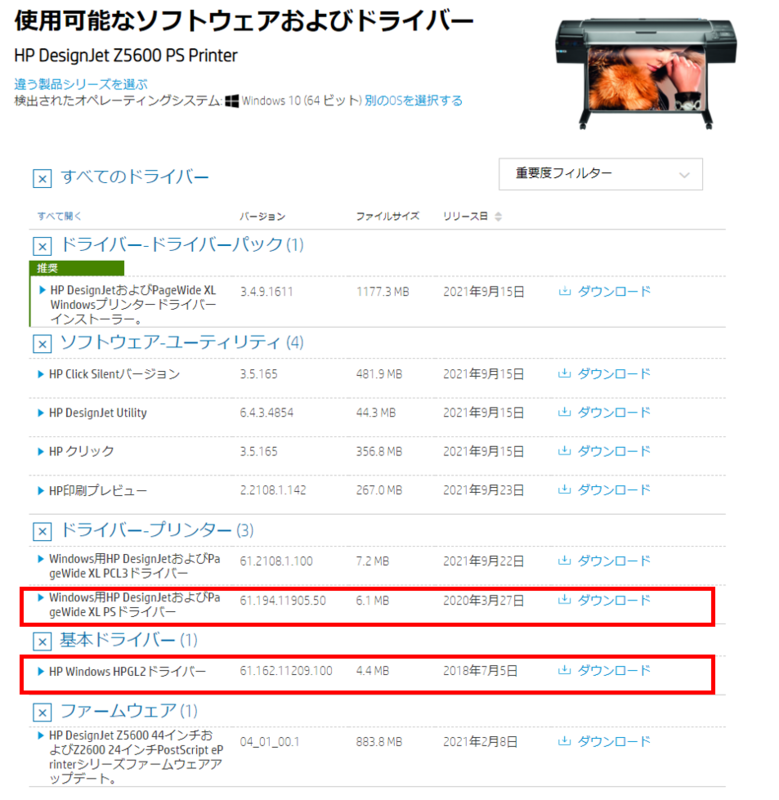This screenshot has height=800, width=779.
Task: Click the HP印刷プレビュー item name
Action: click(98, 491)
